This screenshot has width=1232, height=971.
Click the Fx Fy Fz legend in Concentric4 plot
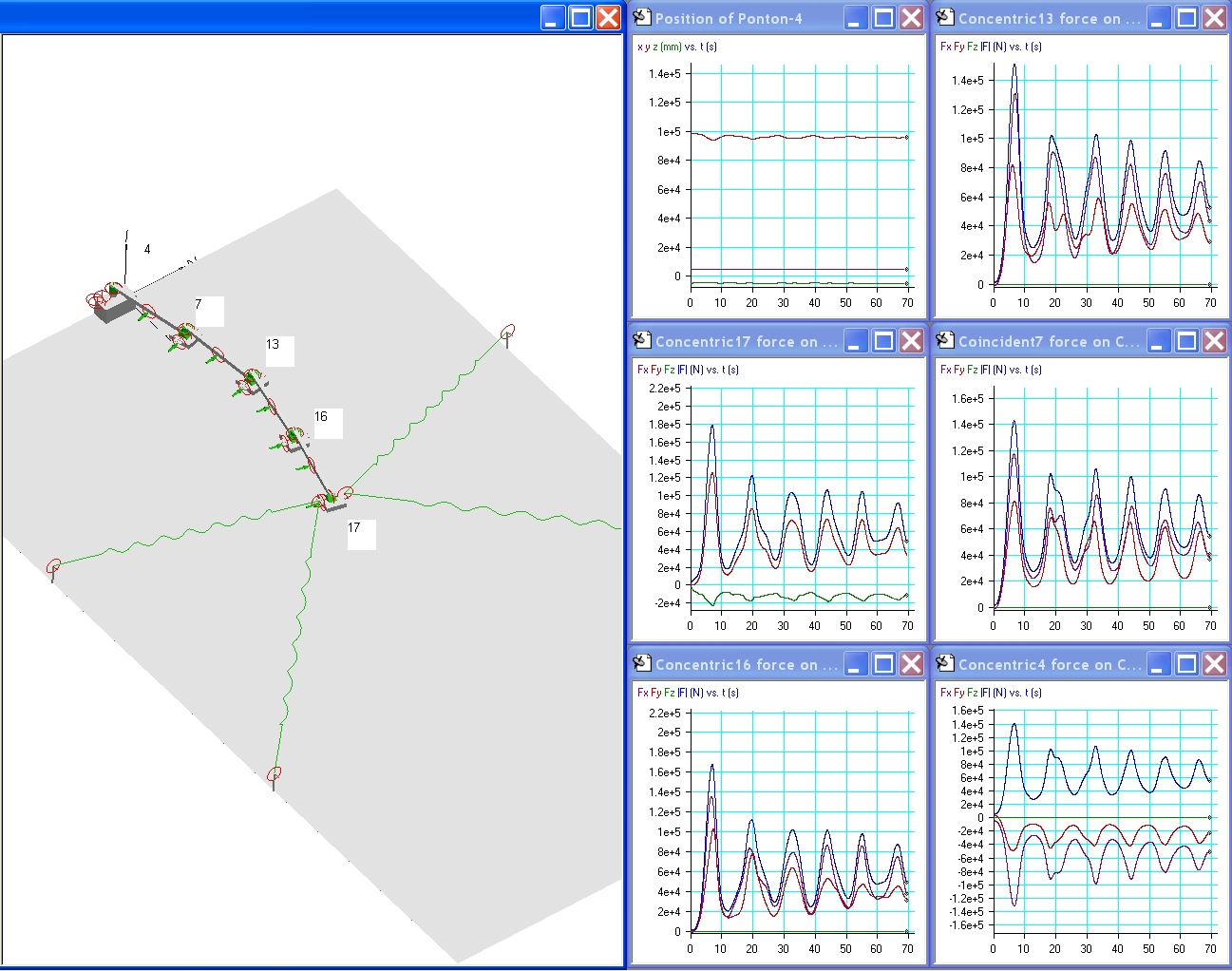click(x=991, y=693)
